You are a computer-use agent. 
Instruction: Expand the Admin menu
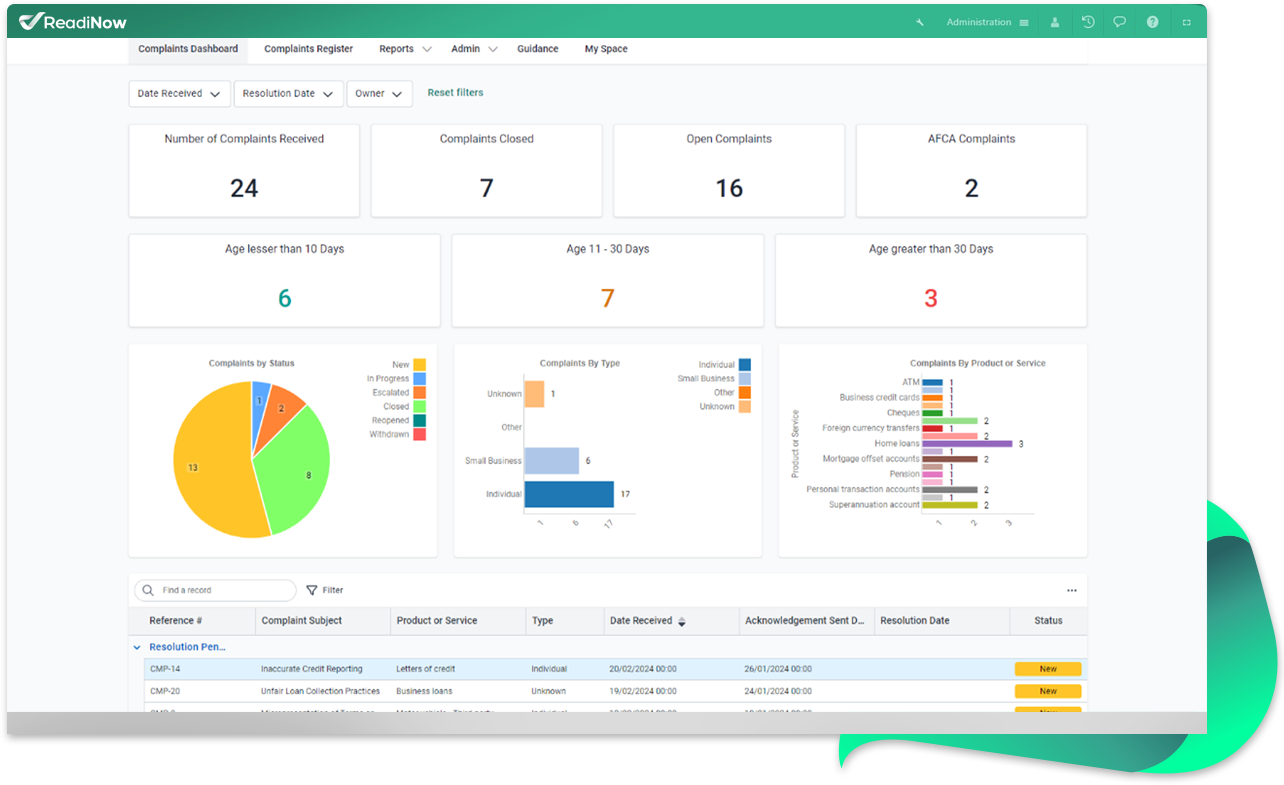tap(474, 49)
